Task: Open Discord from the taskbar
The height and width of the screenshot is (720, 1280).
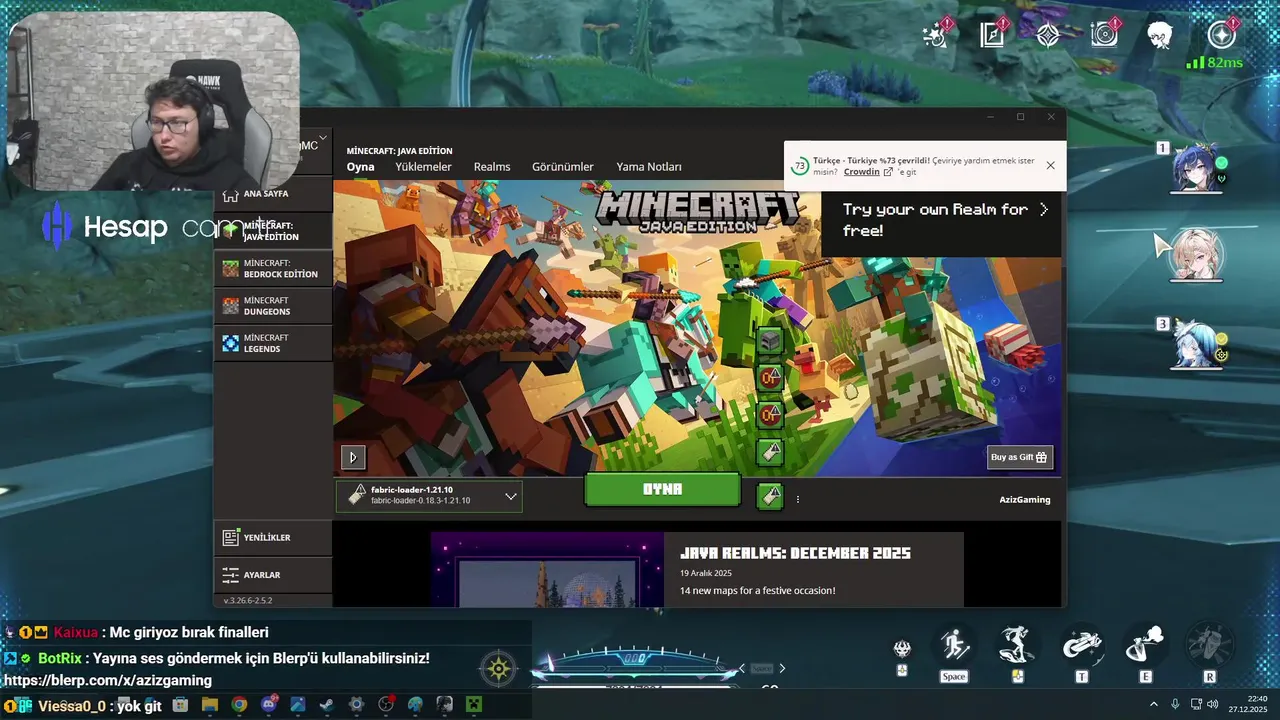Action: 268,705
